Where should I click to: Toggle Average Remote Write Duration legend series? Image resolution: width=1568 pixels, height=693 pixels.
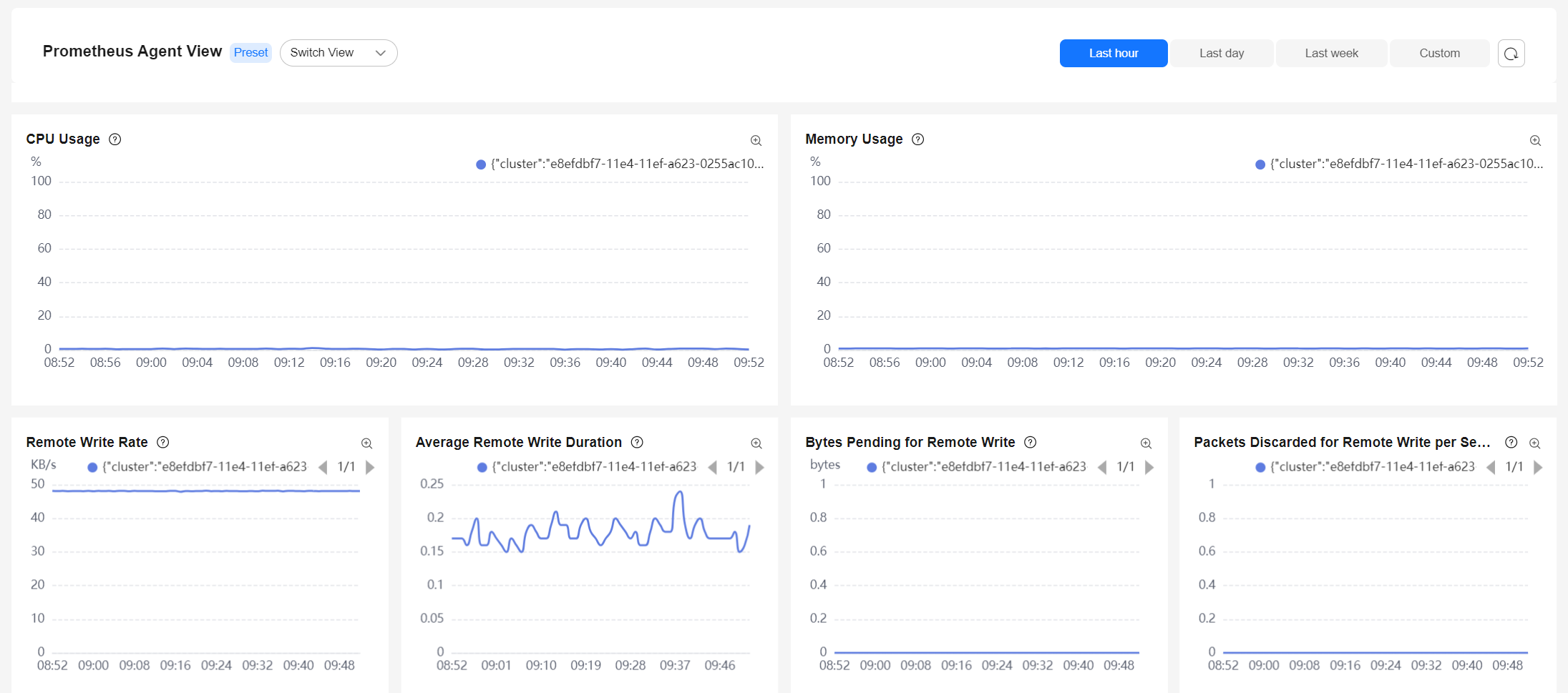pos(587,467)
